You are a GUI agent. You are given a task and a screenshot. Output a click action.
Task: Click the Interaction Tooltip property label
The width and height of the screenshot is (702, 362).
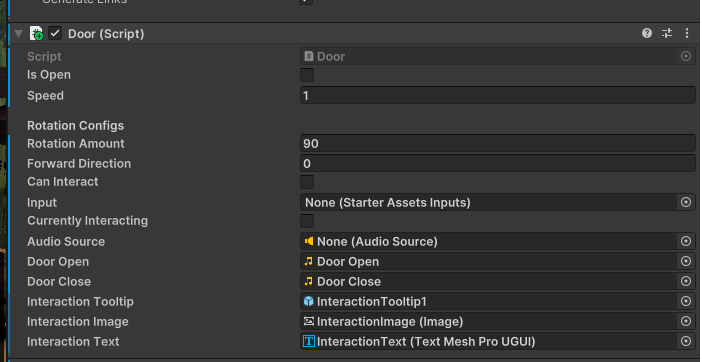coord(80,302)
